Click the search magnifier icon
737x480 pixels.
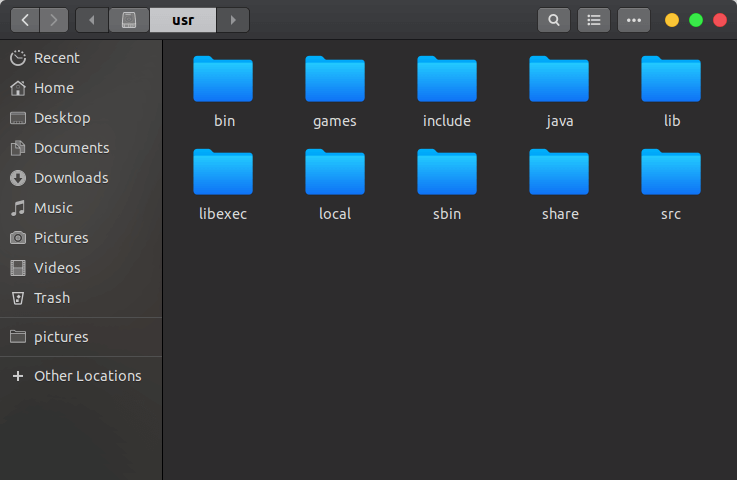click(x=554, y=20)
